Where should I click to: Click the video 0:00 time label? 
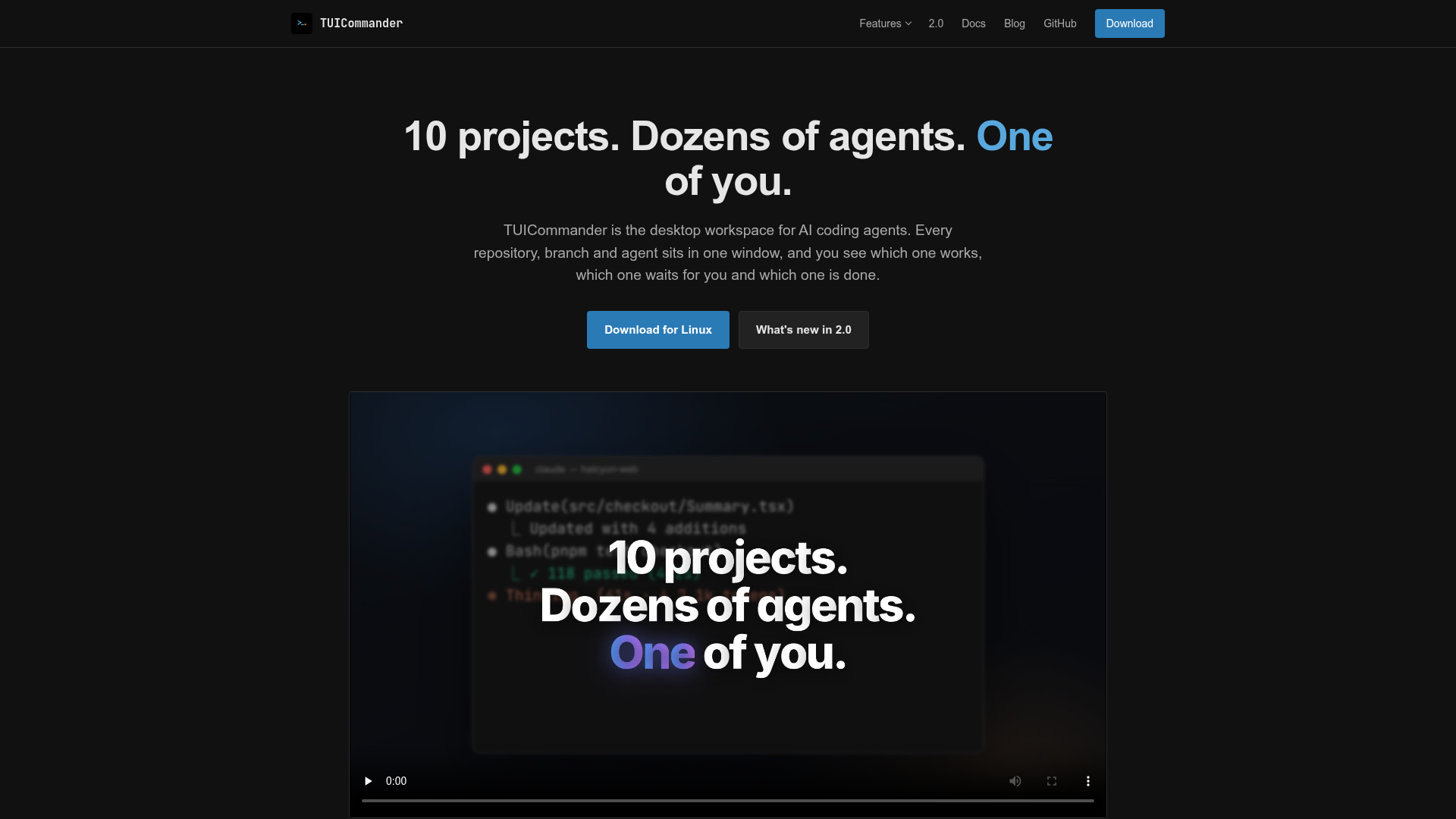click(x=396, y=781)
